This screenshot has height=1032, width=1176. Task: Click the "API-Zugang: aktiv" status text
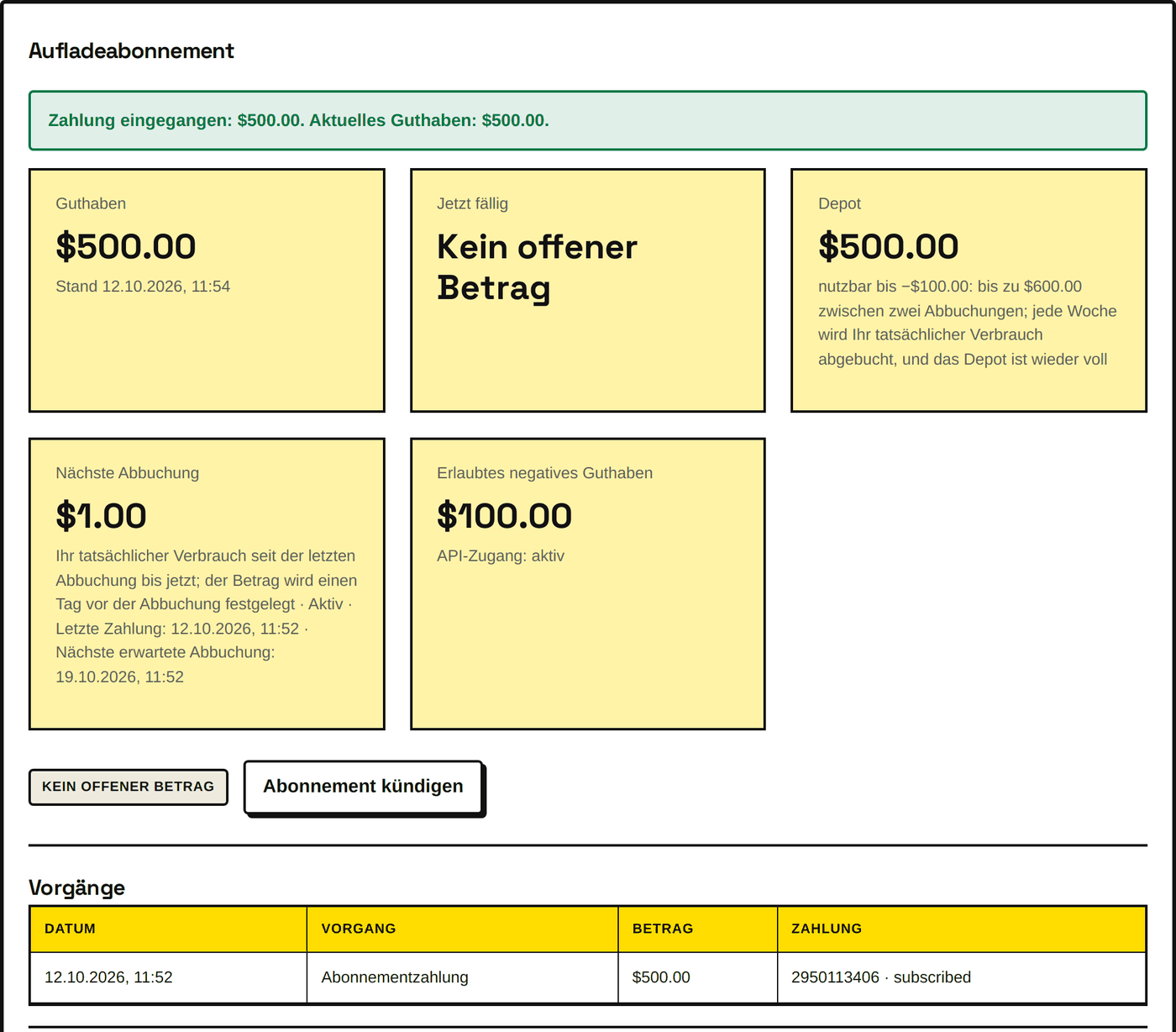click(501, 556)
